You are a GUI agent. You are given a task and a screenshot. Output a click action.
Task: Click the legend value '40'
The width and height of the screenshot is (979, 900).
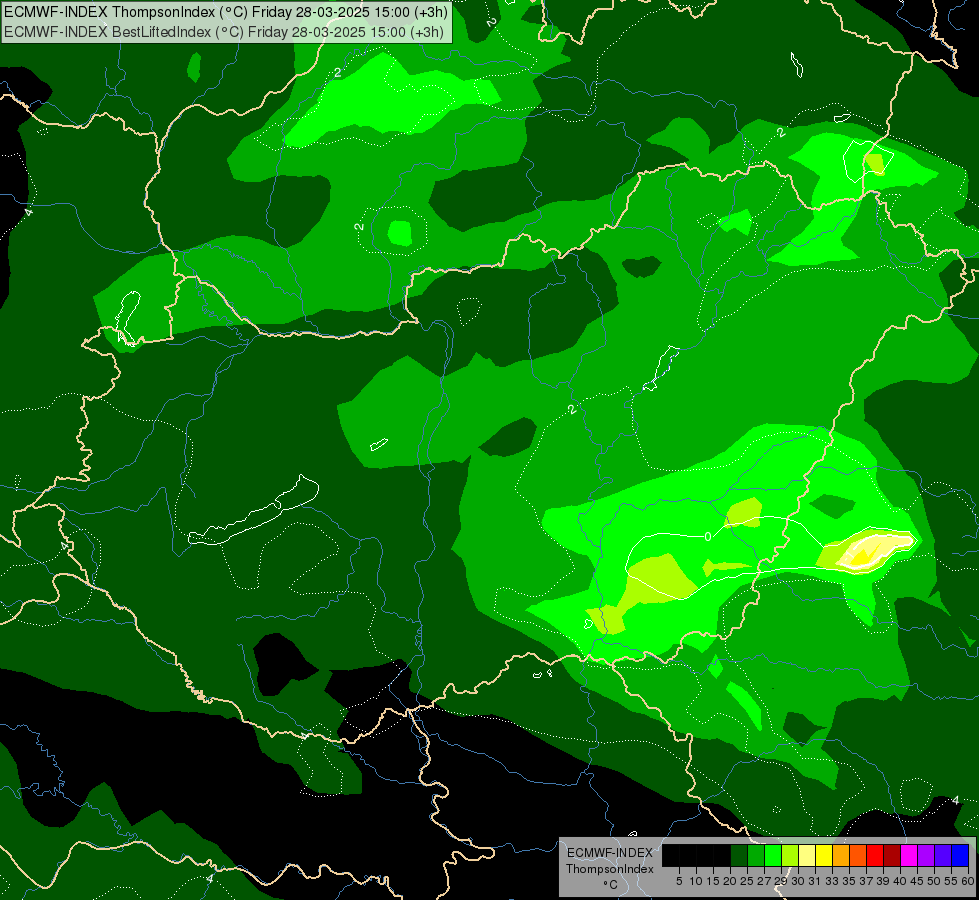900,881
